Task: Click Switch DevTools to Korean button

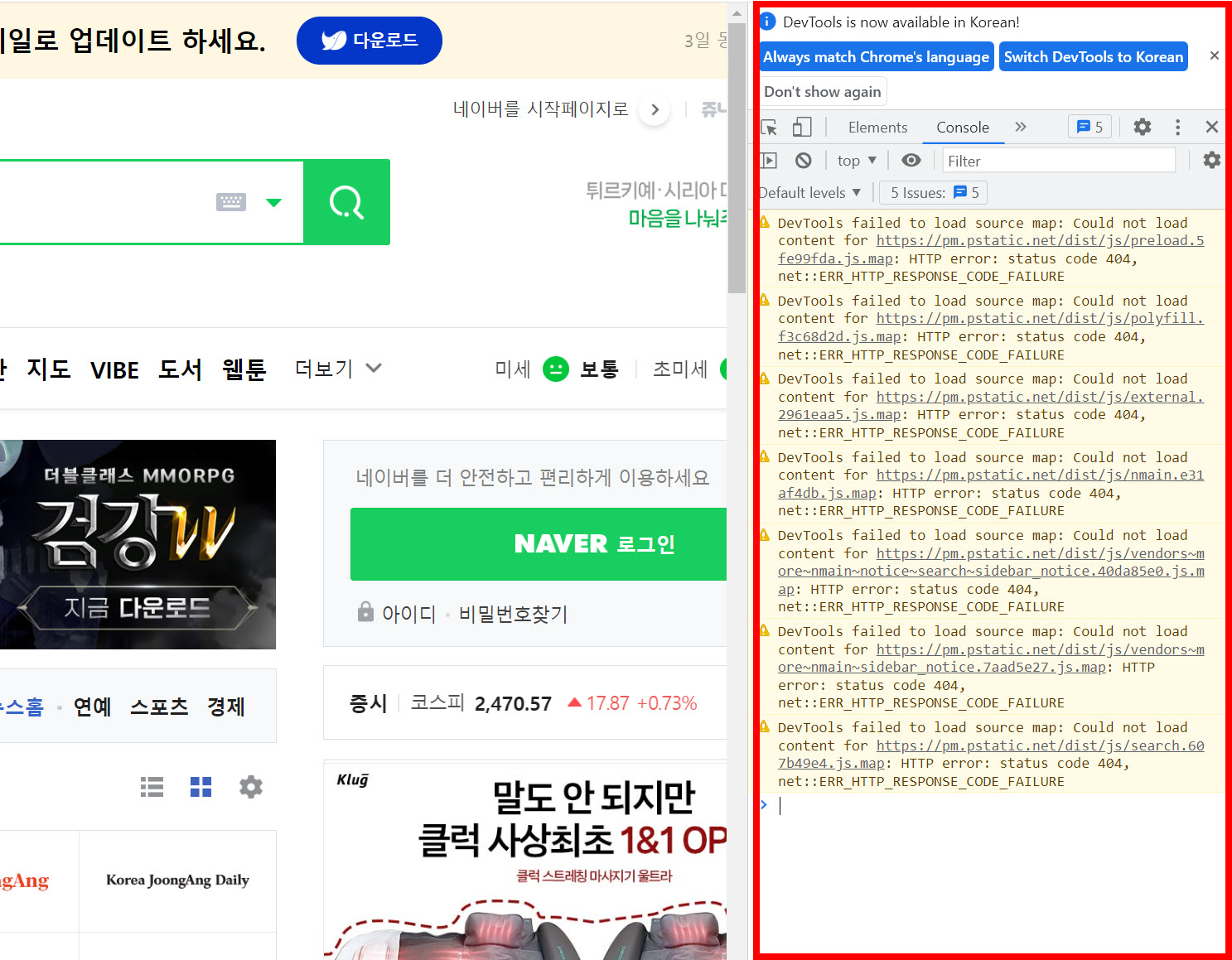Action: [1094, 56]
